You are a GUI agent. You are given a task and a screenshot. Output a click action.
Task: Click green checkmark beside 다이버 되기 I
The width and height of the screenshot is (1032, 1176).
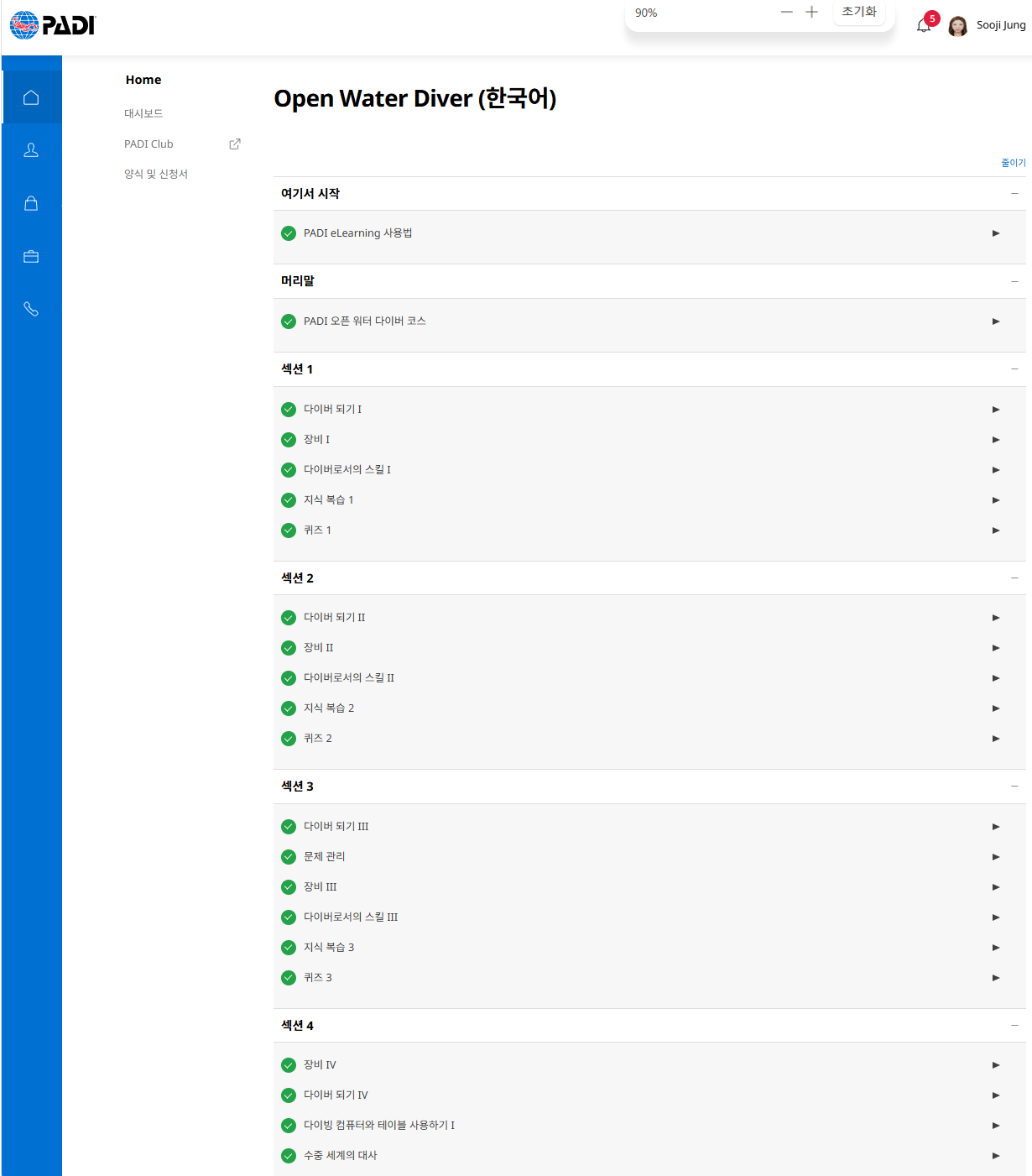pos(289,410)
